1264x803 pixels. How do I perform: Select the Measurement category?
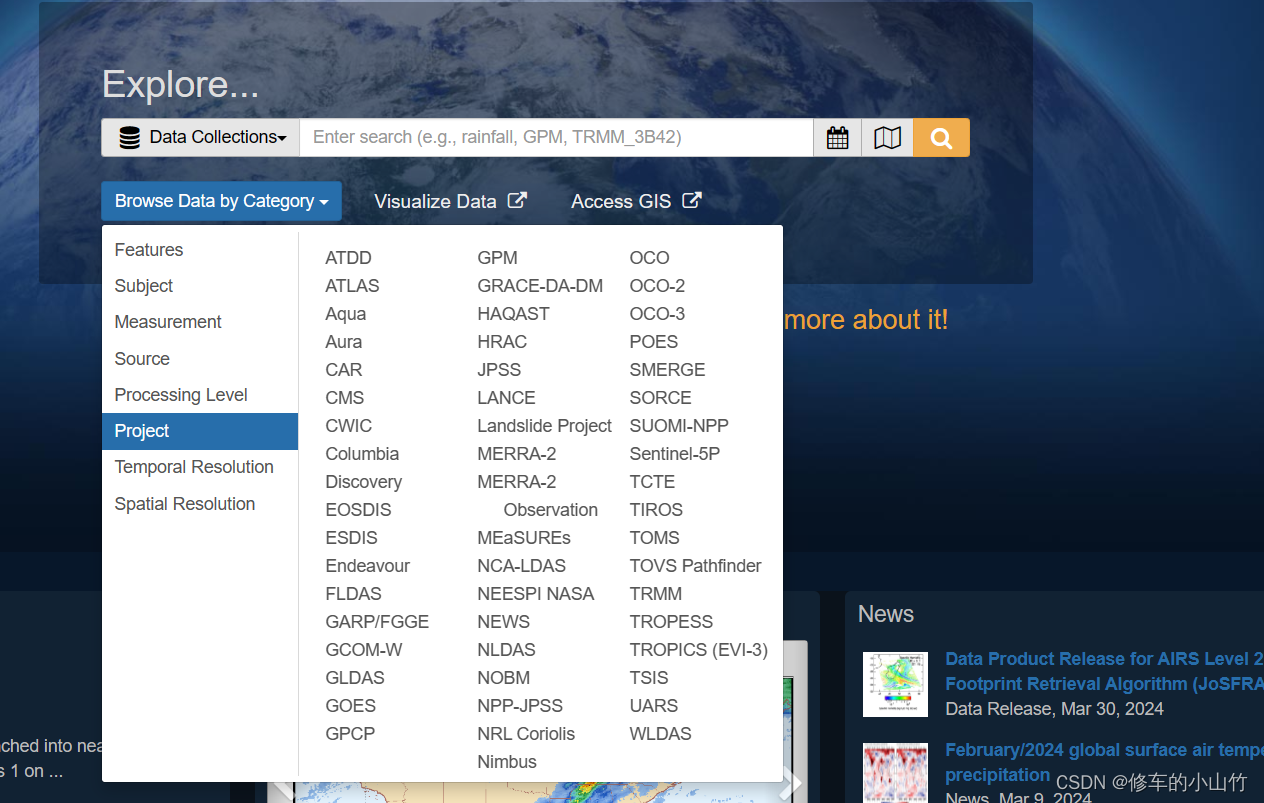(x=200, y=322)
